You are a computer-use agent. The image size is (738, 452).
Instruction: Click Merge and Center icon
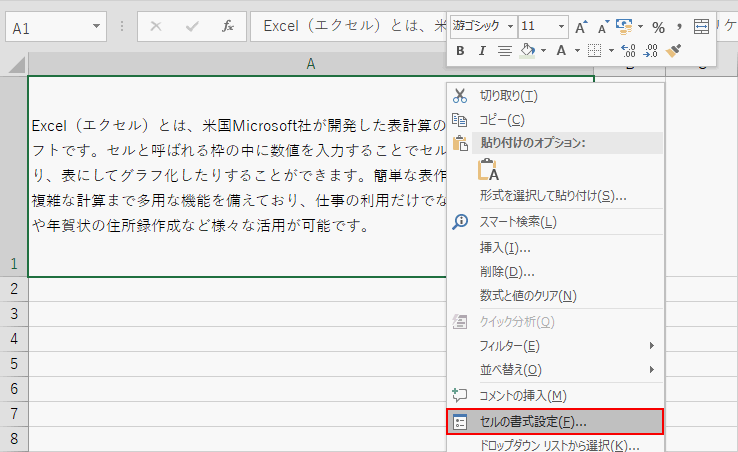tap(701, 27)
